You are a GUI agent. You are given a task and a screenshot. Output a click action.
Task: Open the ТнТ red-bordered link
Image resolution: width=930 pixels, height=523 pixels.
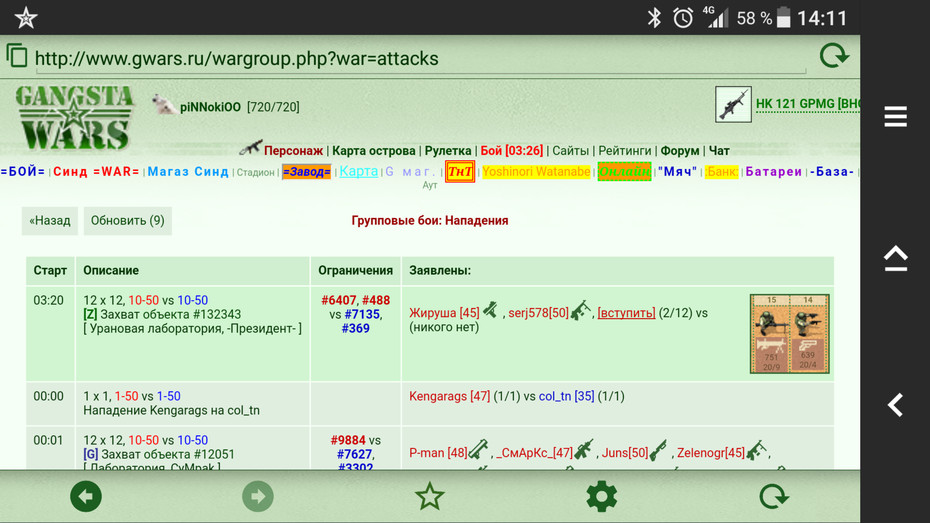460,171
